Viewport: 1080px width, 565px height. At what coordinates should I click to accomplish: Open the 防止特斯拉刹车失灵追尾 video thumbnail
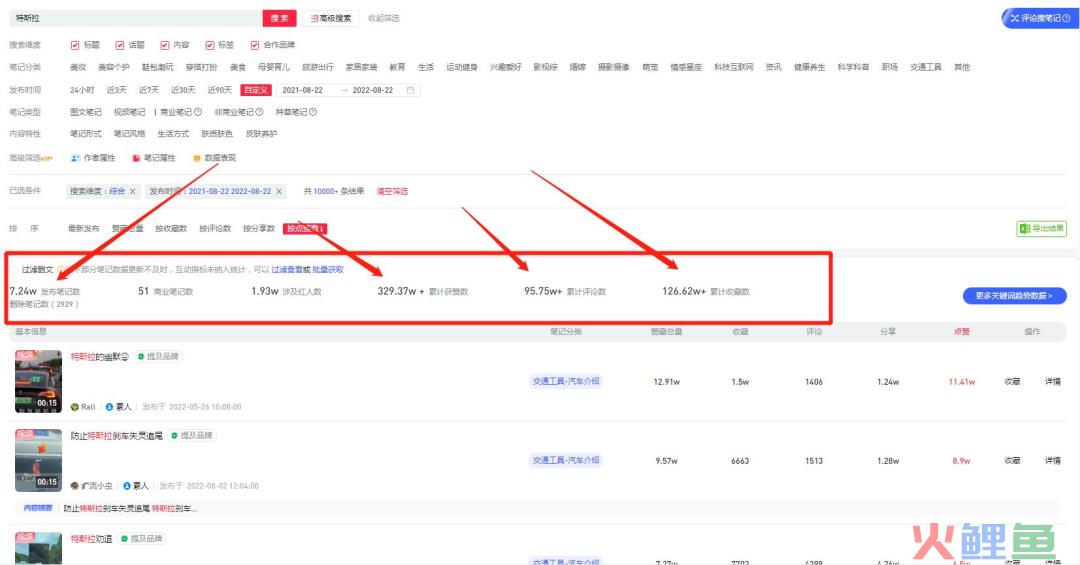[39, 460]
